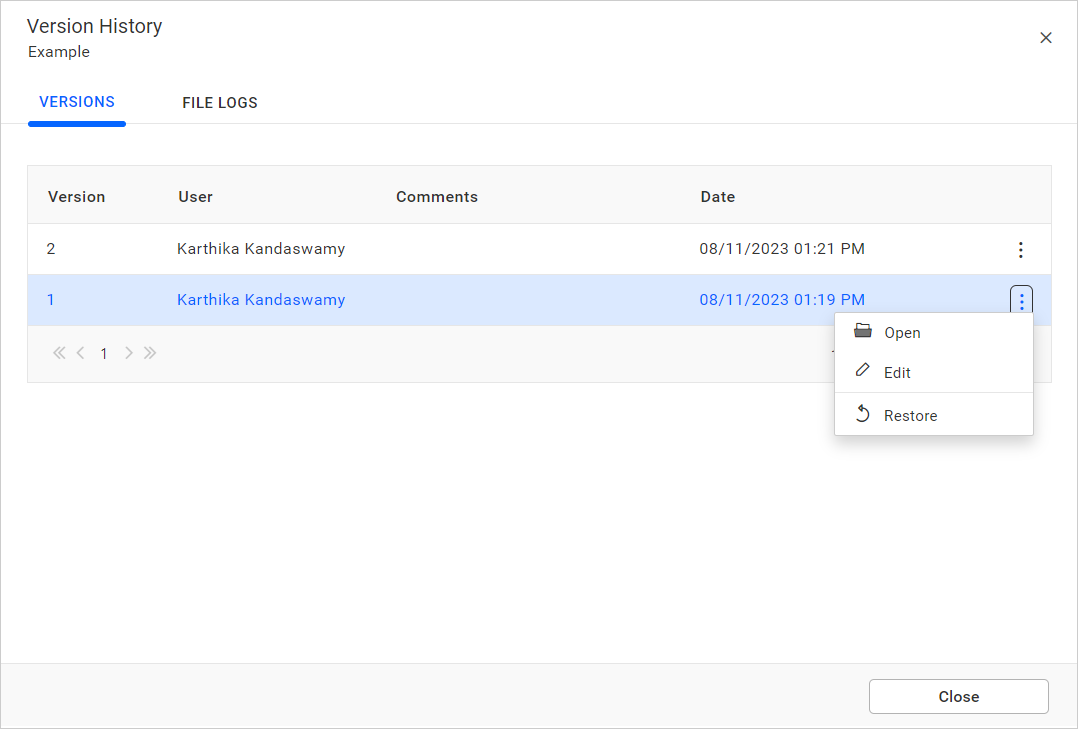Select Edit in the context menu

[x=897, y=373]
